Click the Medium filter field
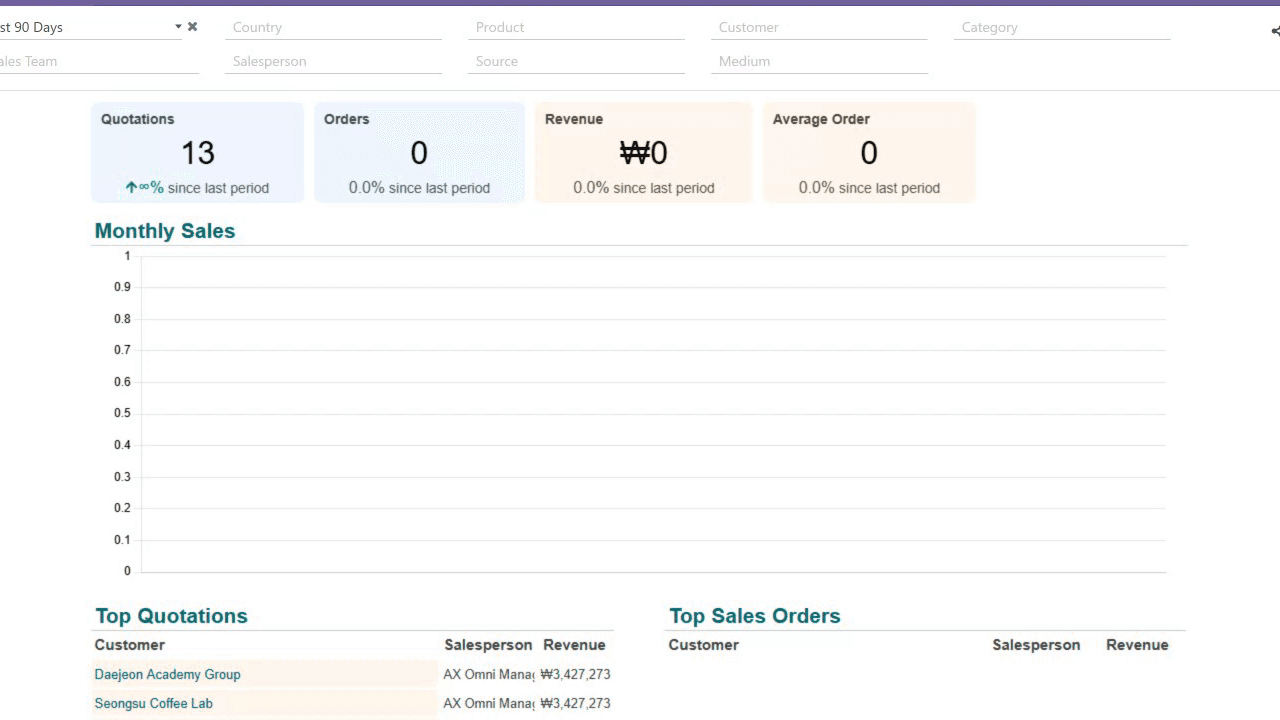The image size is (1280, 720). pyautogui.click(x=819, y=62)
